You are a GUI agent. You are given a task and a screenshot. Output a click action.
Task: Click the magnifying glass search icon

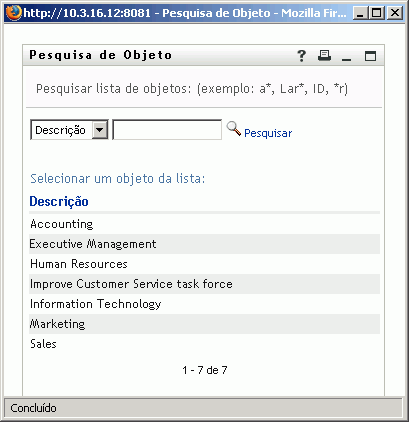(234, 129)
